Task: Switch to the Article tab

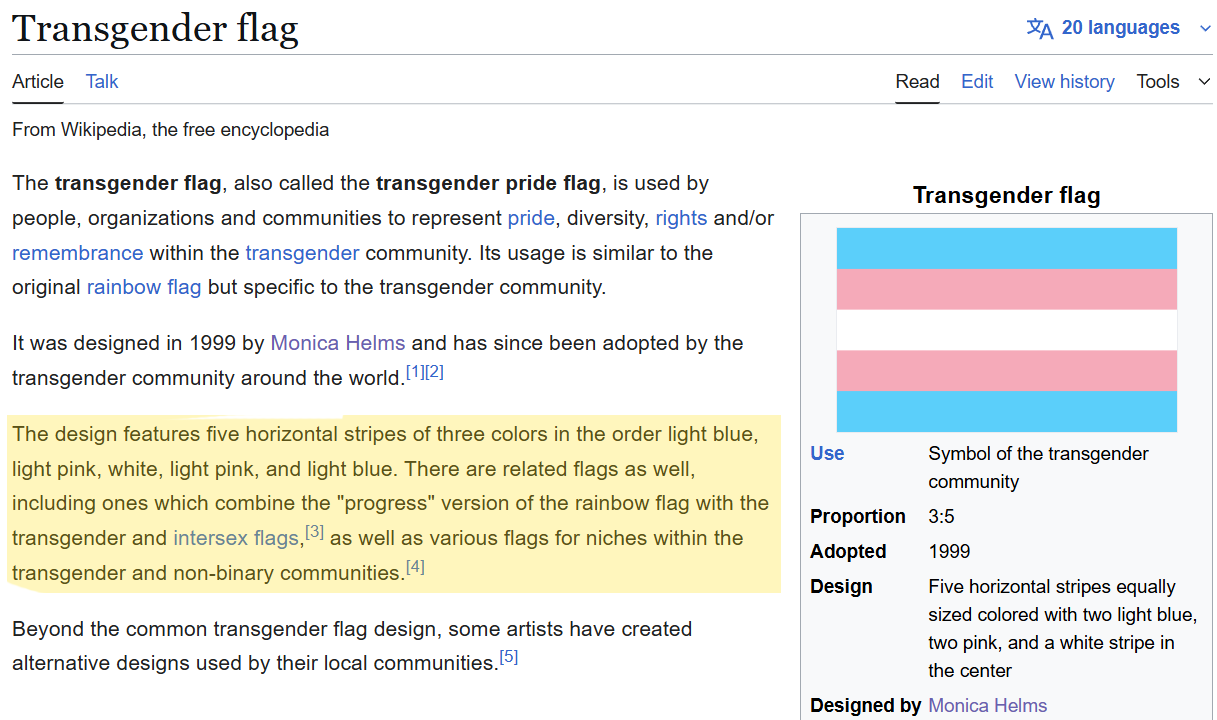Action: [38, 82]
